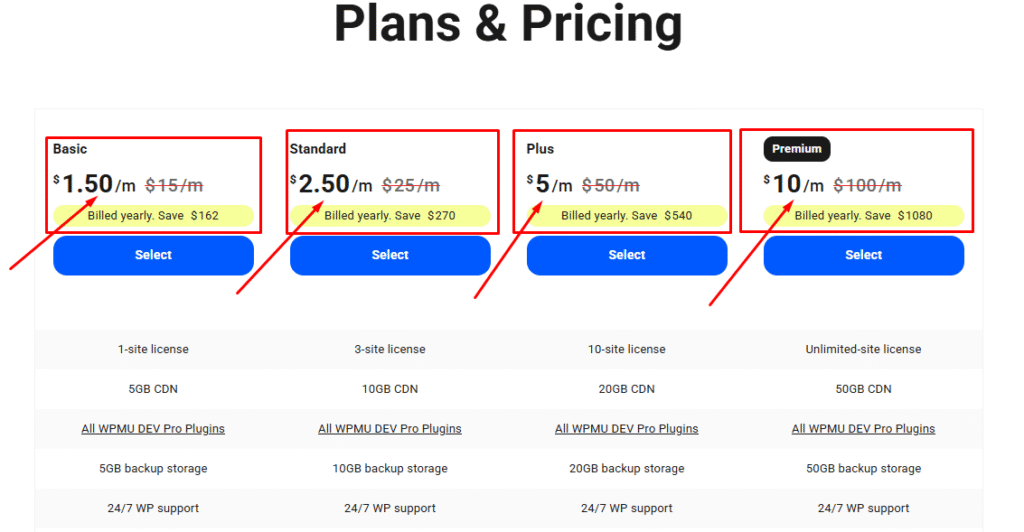Click the crossed-out $100/m Premium price

[867, 186]
